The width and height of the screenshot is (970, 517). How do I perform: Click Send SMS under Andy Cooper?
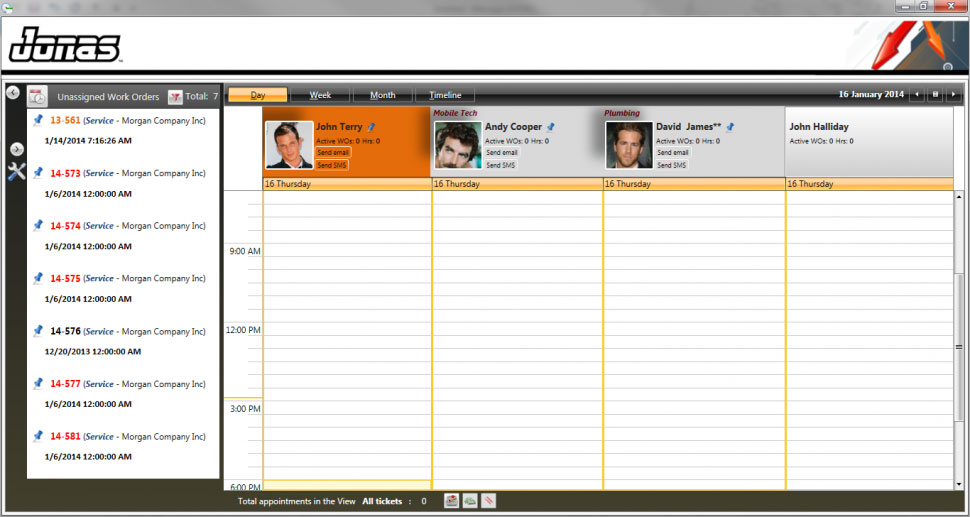coord(500,165)
